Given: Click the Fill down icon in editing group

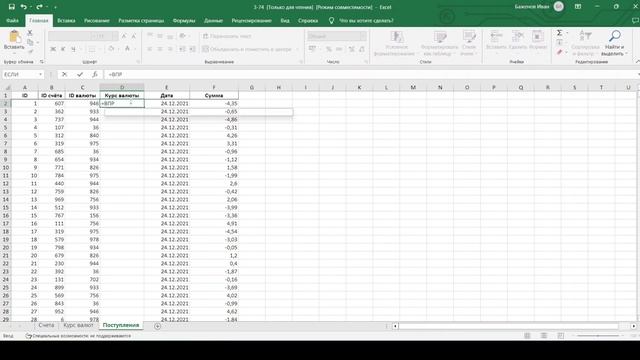Looking at the screenshot, I should 560,42.
